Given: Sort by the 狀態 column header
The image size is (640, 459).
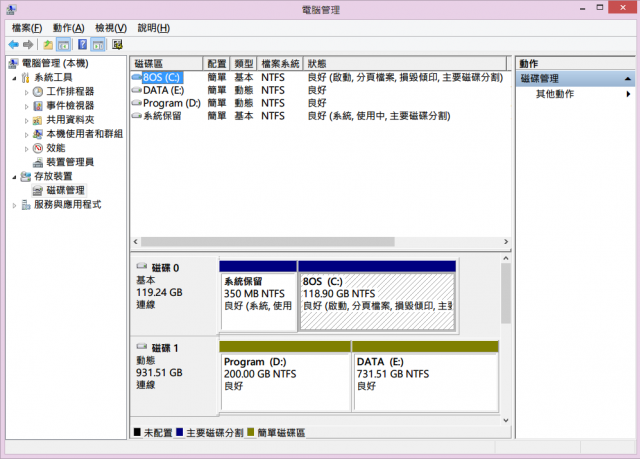Looking at the screenshot, I should [x=405, y=64].
